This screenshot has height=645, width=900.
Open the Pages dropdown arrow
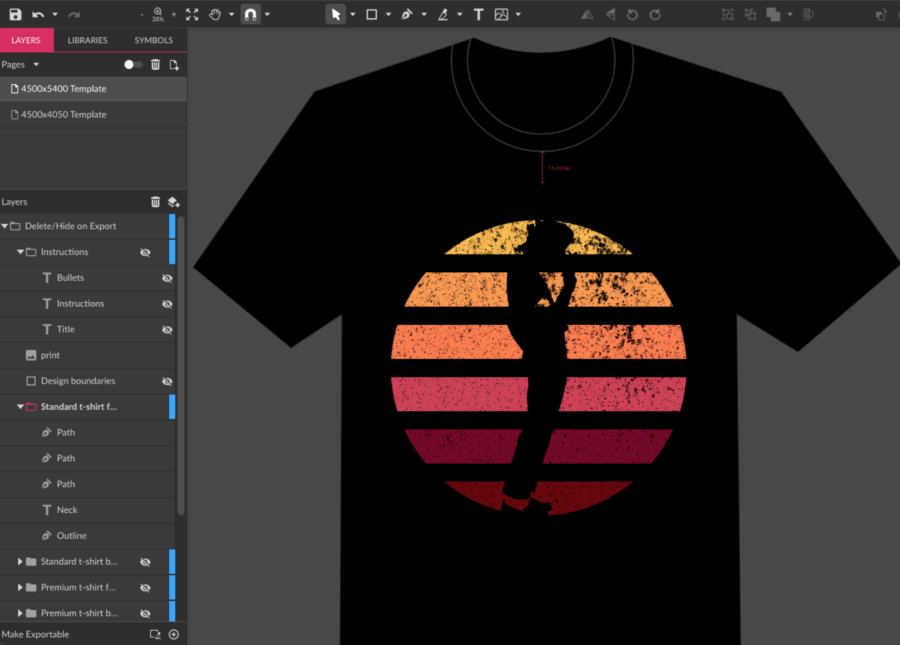coord(36,64)
